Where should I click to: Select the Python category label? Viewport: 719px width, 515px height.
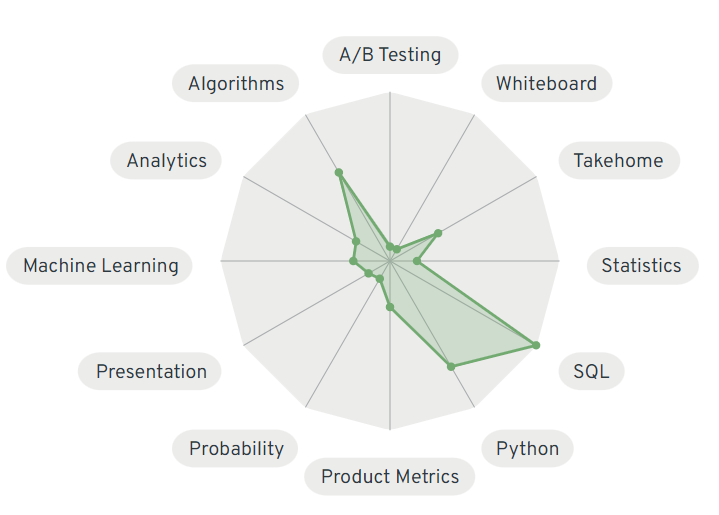tap(527, 448)
